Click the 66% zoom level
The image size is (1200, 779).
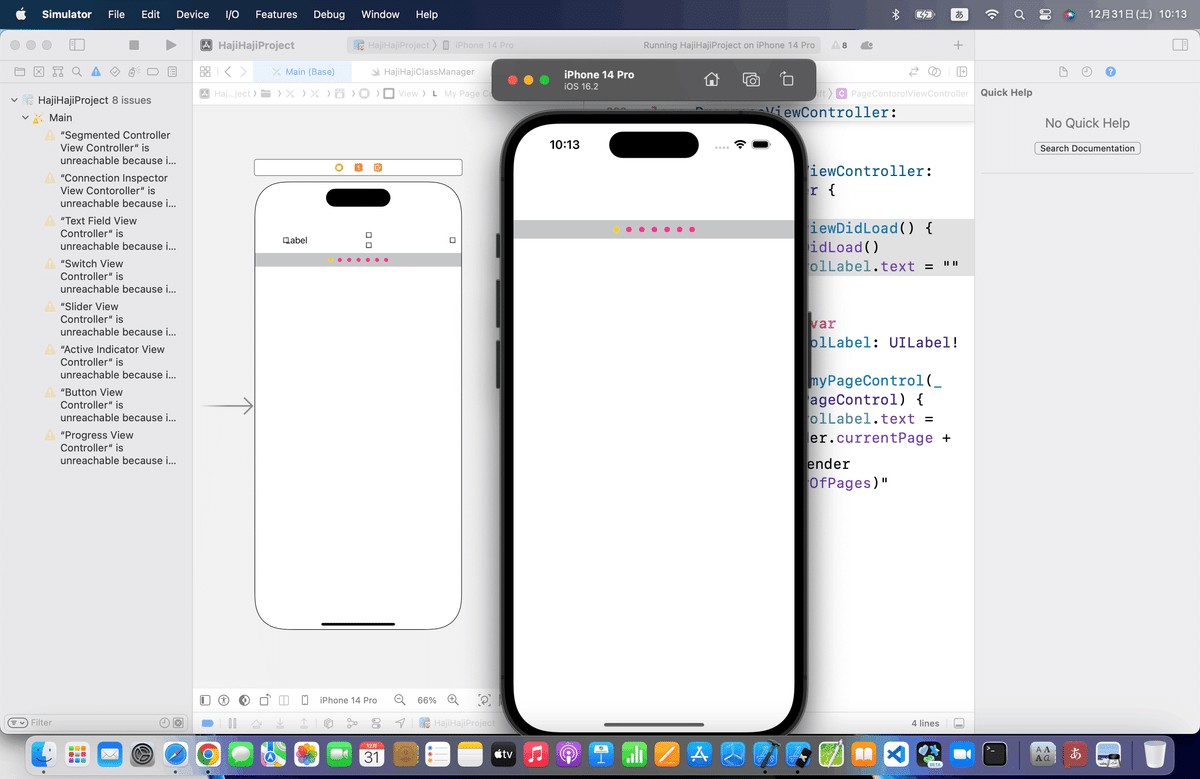pyautogui.click(x=427, y=700)
